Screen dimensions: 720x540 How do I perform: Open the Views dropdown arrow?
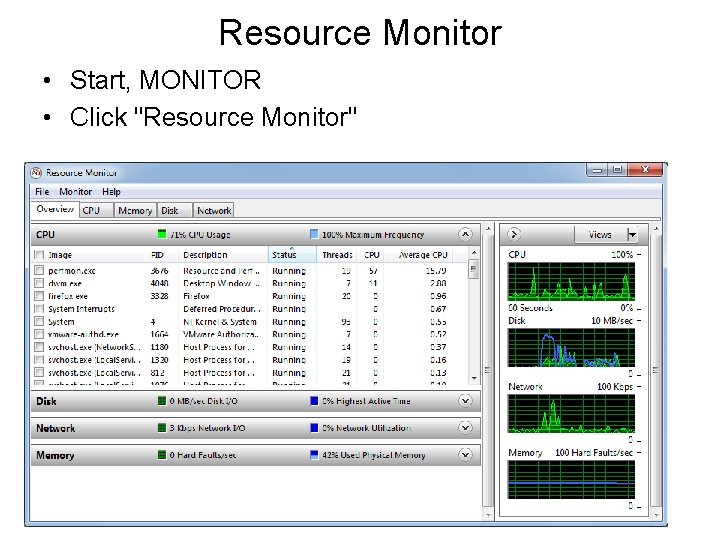[632, 235]
